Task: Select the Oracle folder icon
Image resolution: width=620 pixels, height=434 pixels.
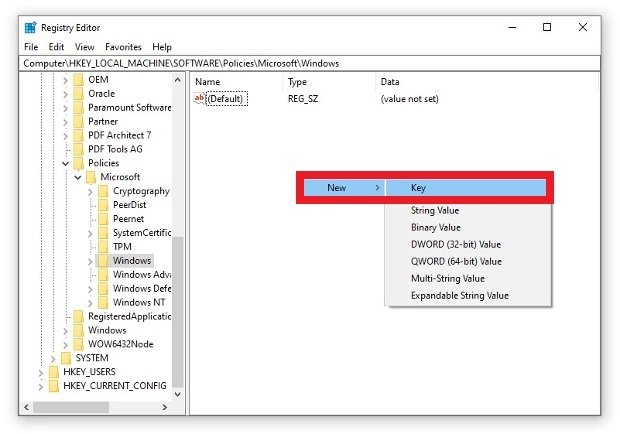Action: 79,93
